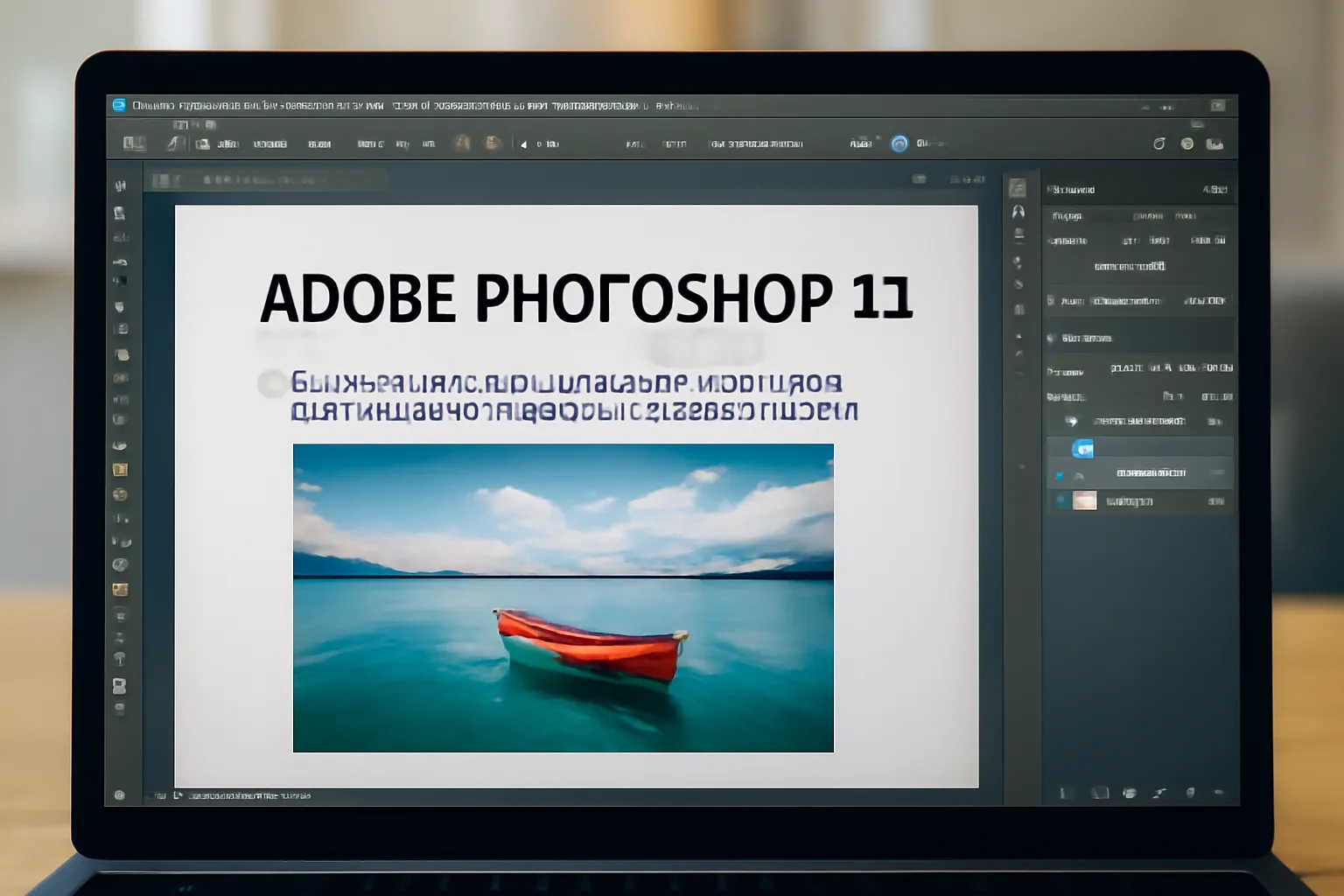Click the 'ADOBE PHOTOSHOP 11' heading on the canvas
Screen dimensions: 1344x896
(586, 297)
